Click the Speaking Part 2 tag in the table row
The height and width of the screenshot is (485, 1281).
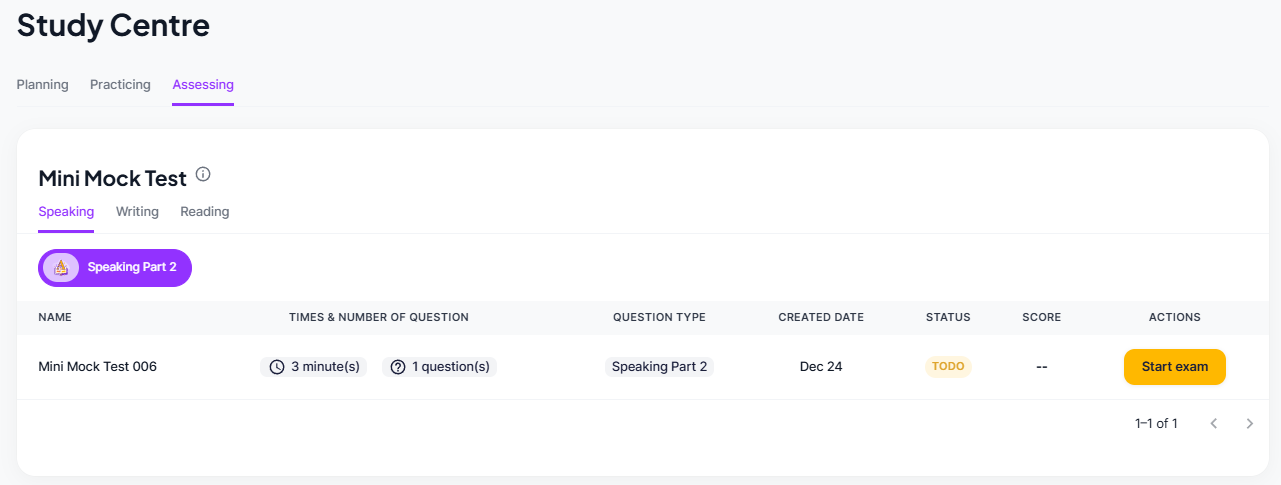[659, 367]
